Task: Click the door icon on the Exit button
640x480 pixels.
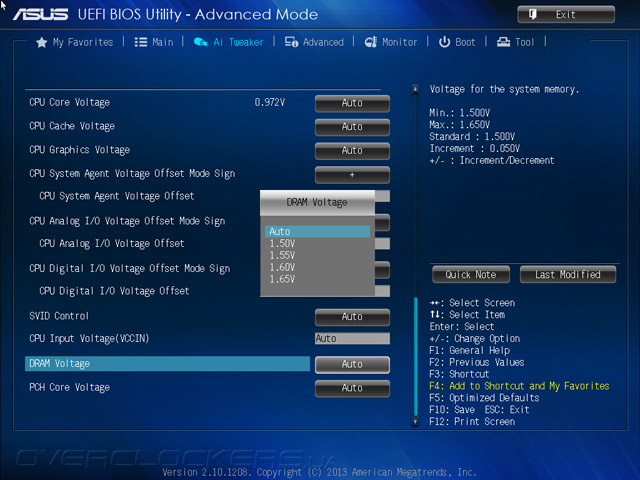Action: tap(533, 15)
